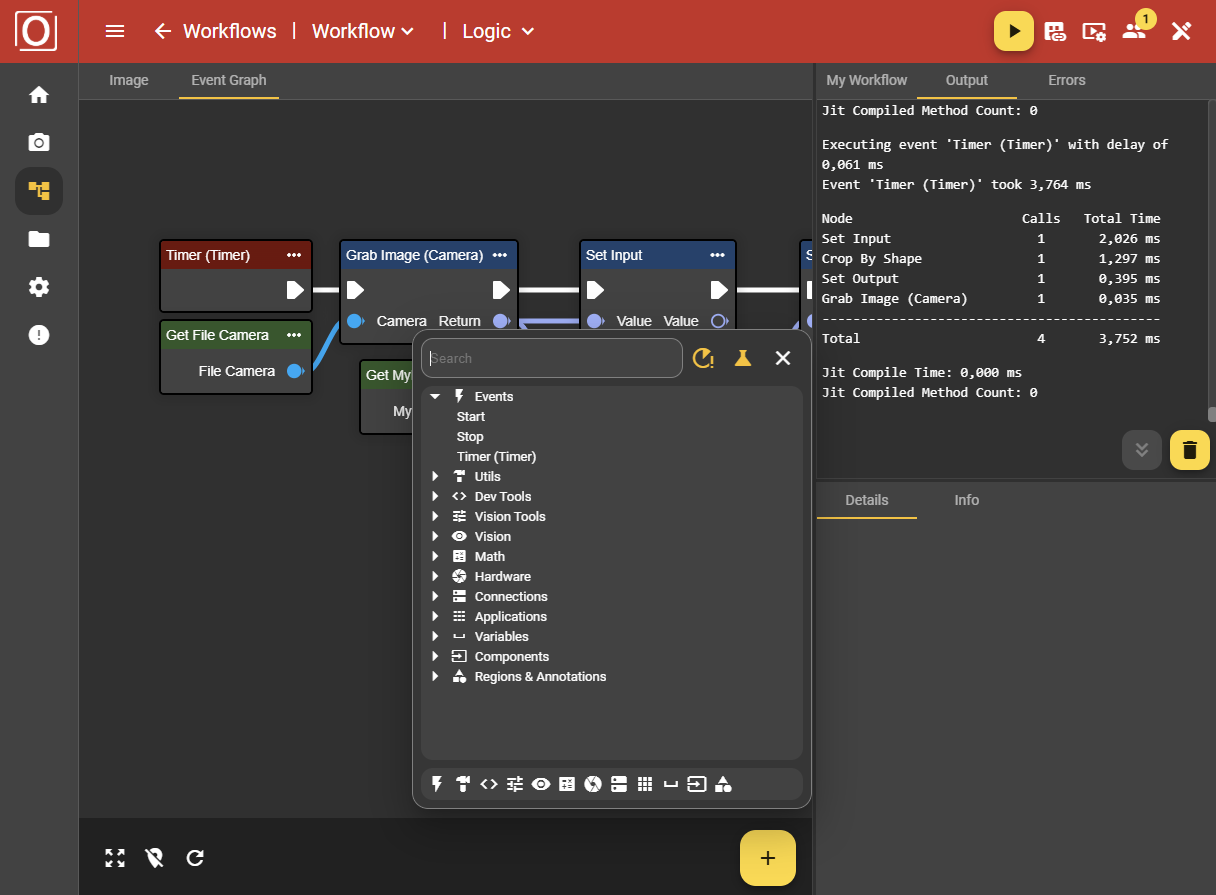Click the yellow add node plus button
This screenshot has width=1216, height=895.
click(767, 858)
